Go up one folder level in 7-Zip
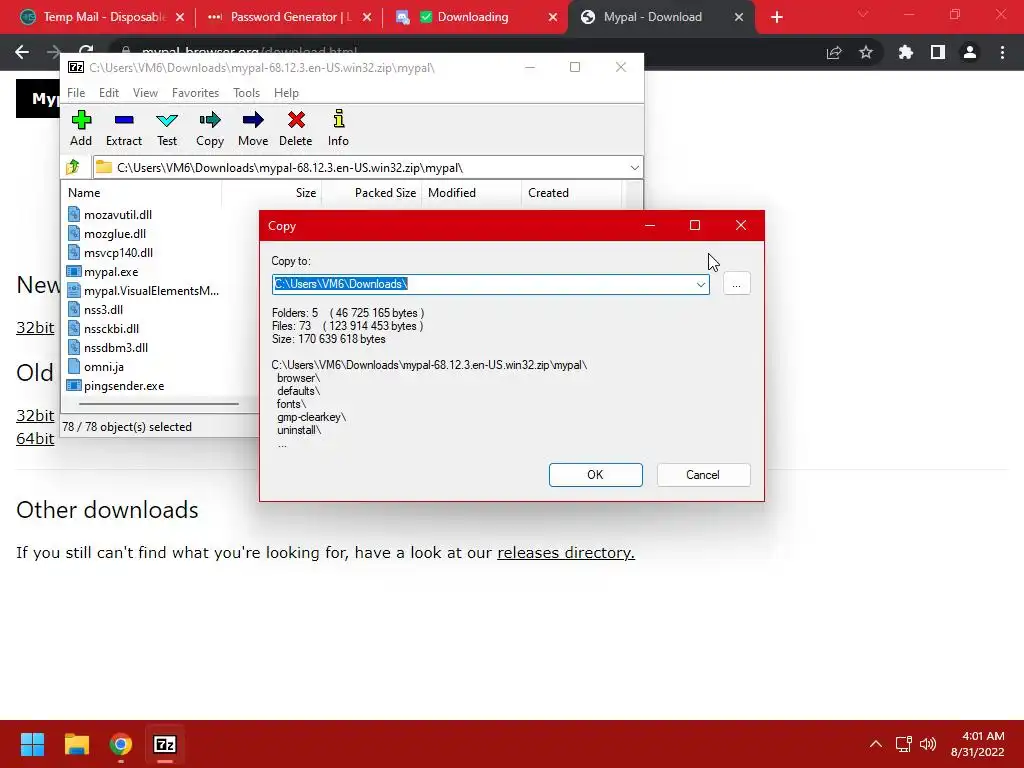This screenshot has width=1024, height=768. pos(72,167)
